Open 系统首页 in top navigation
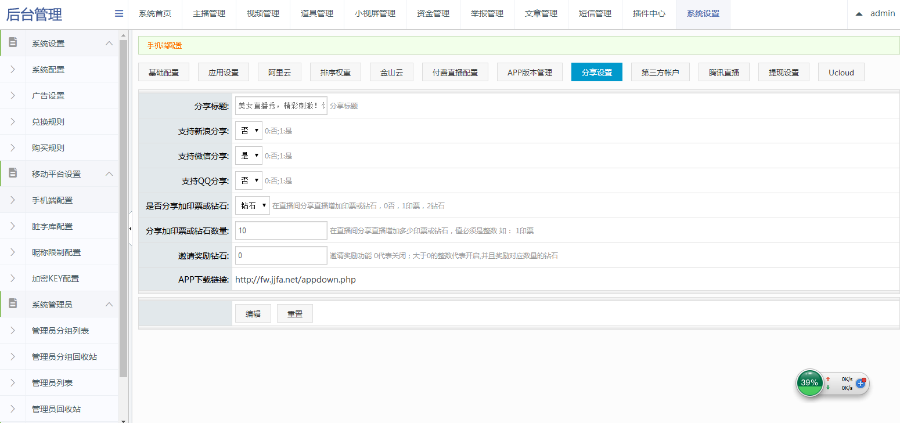The image size is (900, 423). pyautogui.click(x=155, y=14)
